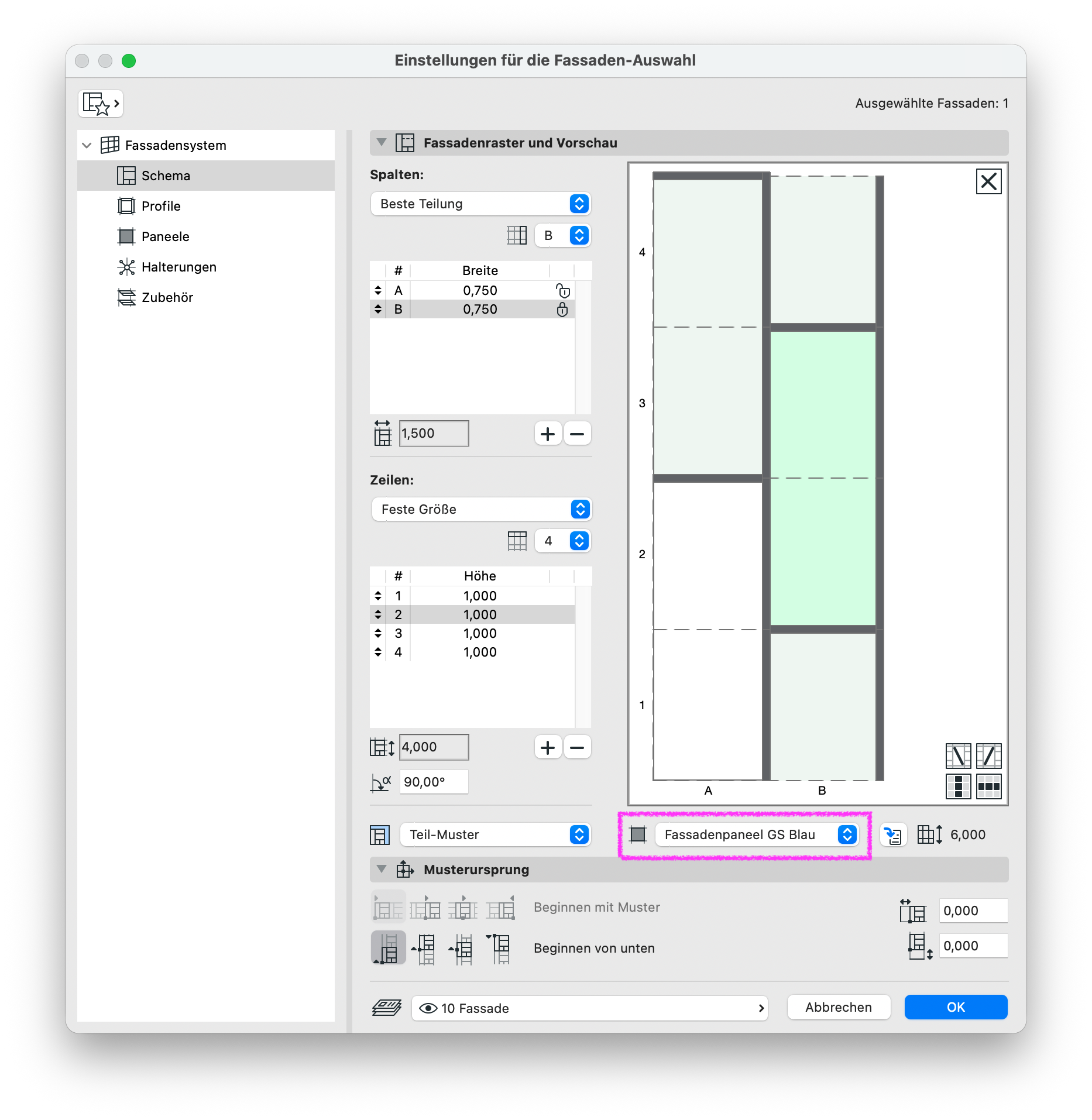Select Schema in the sidebar

coord(206,176)
